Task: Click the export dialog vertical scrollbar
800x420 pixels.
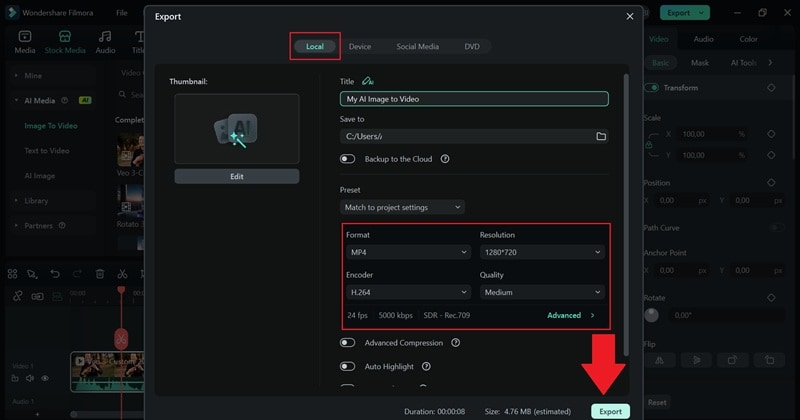Action: point(626,214)
